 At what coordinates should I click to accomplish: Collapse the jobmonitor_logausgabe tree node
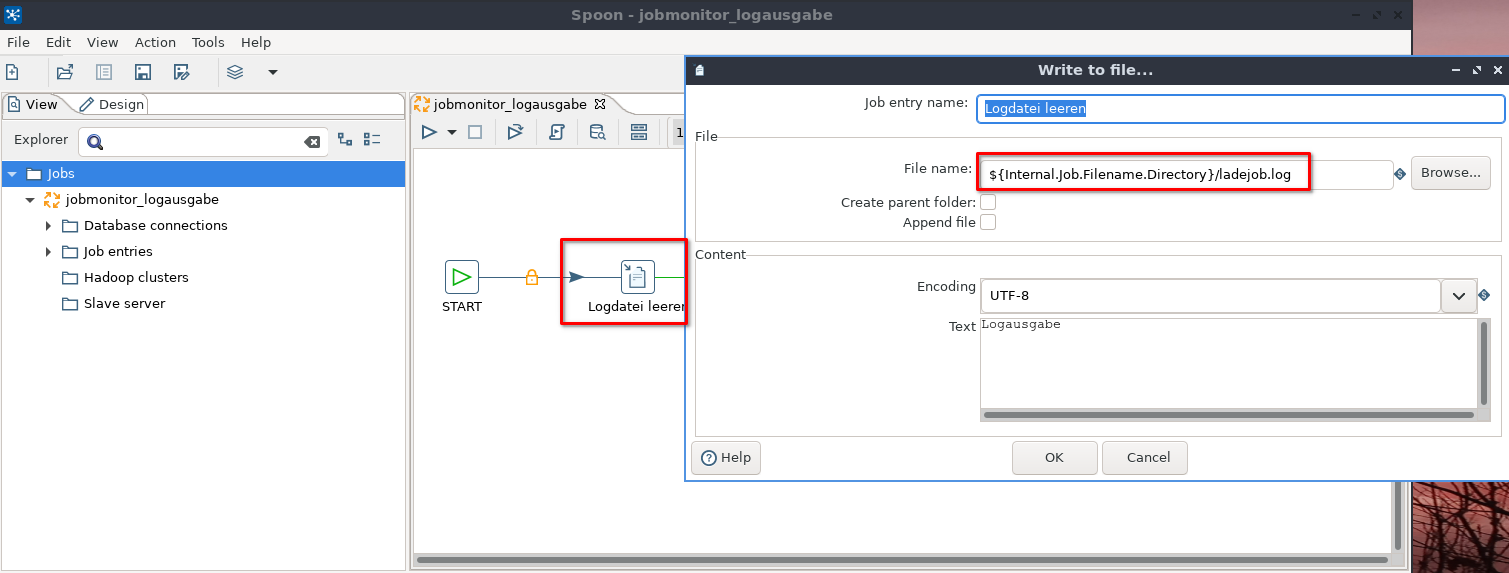(30, 200)
